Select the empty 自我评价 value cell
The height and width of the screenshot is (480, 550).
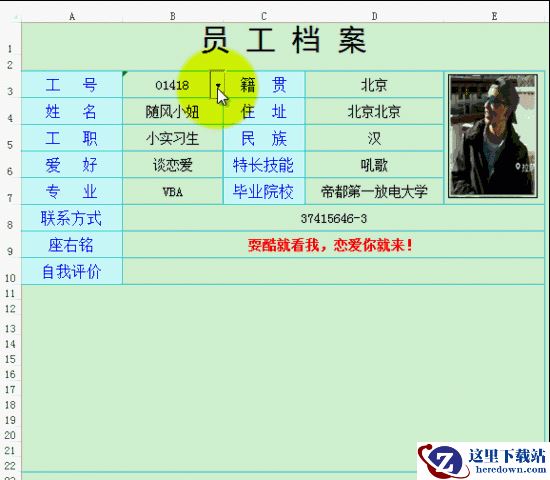pyautogui.click(x=334, y=271)
